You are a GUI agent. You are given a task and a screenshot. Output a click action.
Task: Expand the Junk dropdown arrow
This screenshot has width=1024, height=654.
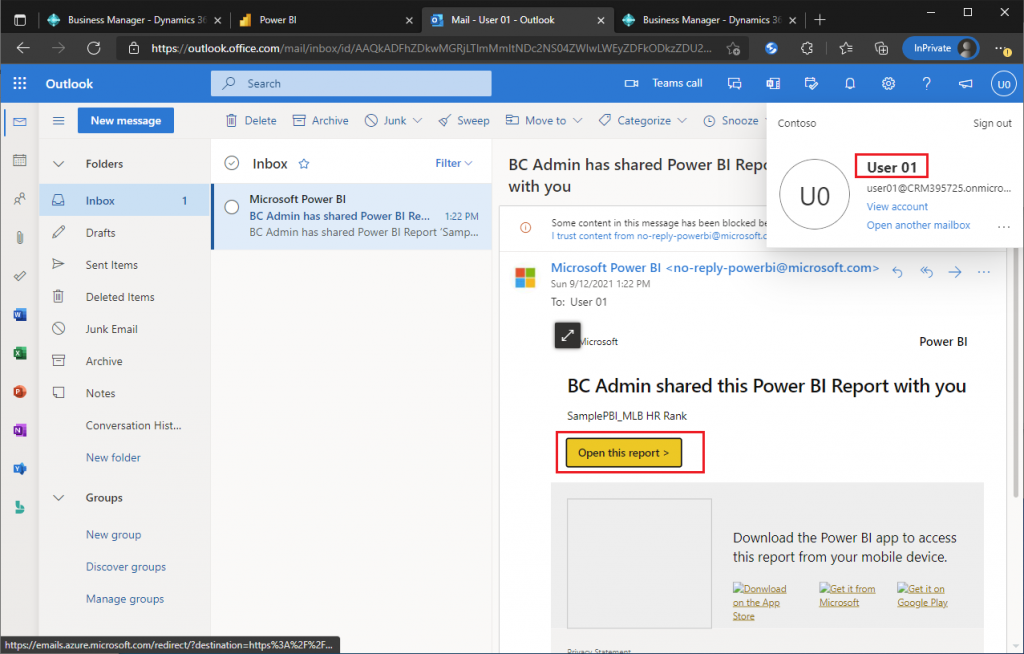coord(418,121)
